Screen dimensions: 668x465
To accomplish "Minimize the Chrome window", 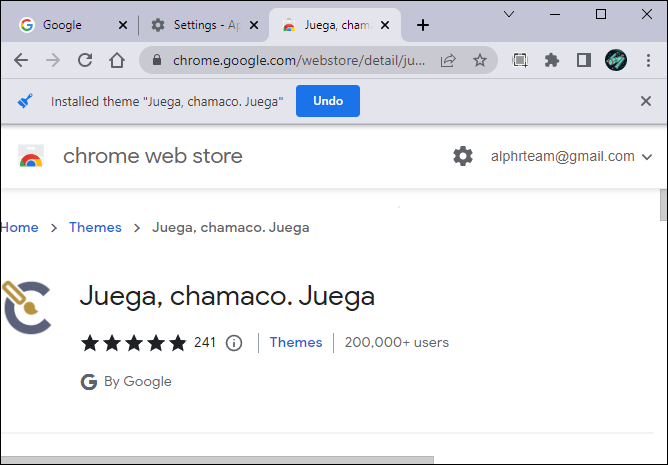I will pos(555,14).
